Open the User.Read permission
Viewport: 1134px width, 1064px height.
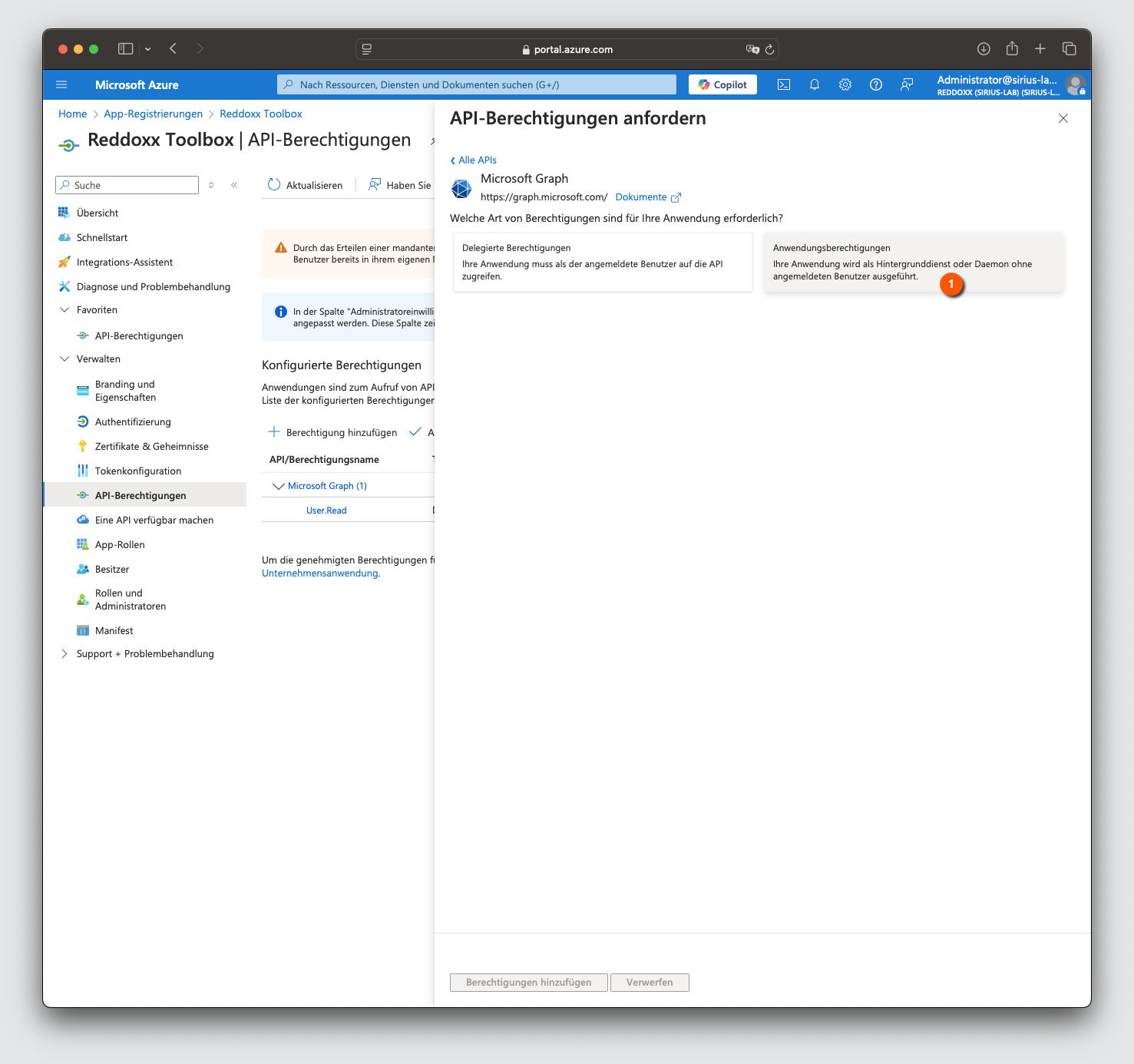[x=326, y=511]
